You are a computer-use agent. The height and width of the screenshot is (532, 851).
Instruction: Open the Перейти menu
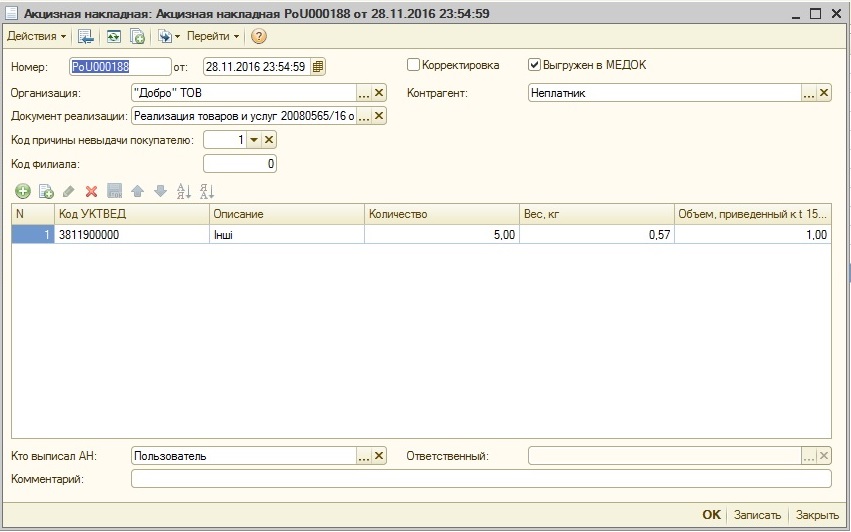click(x=212, y=37)
